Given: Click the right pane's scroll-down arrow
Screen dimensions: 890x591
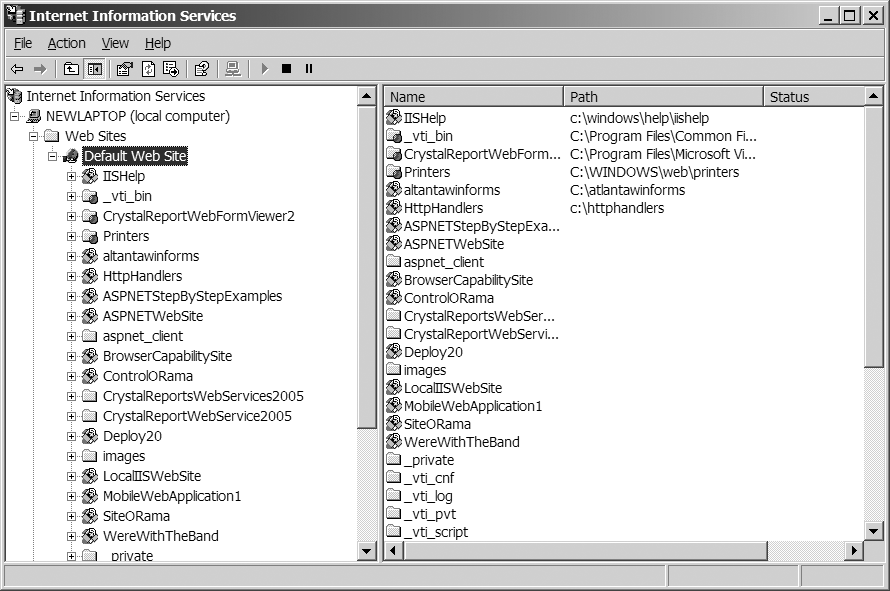Looking at the screenshot, I should (x=873, y=531).
